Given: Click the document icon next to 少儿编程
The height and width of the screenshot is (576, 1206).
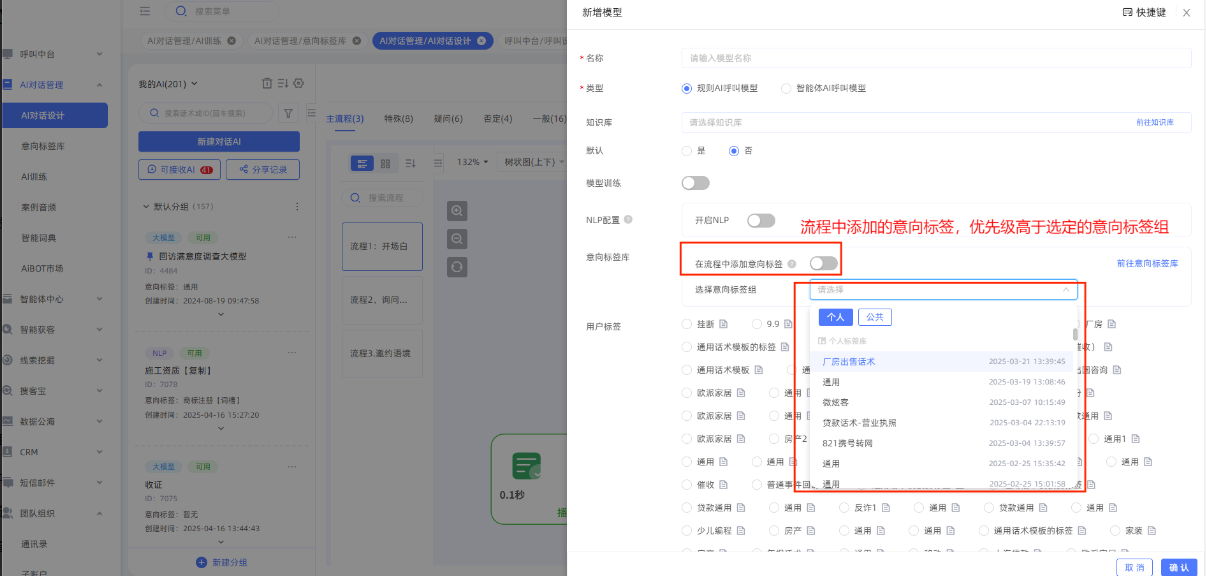Looking at the screenshot, I should pos(741,531).
